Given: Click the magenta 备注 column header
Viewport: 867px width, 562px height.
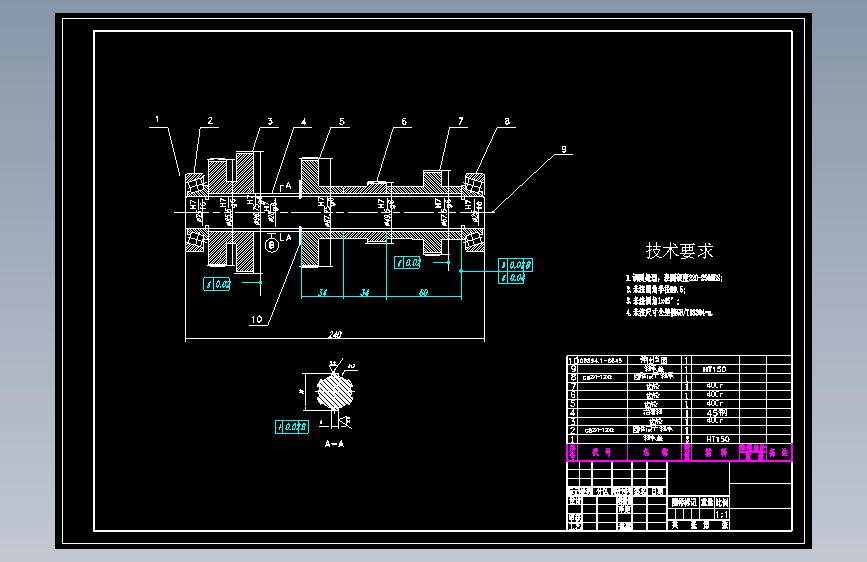Looking at the screenshot, I should point(779,452).
